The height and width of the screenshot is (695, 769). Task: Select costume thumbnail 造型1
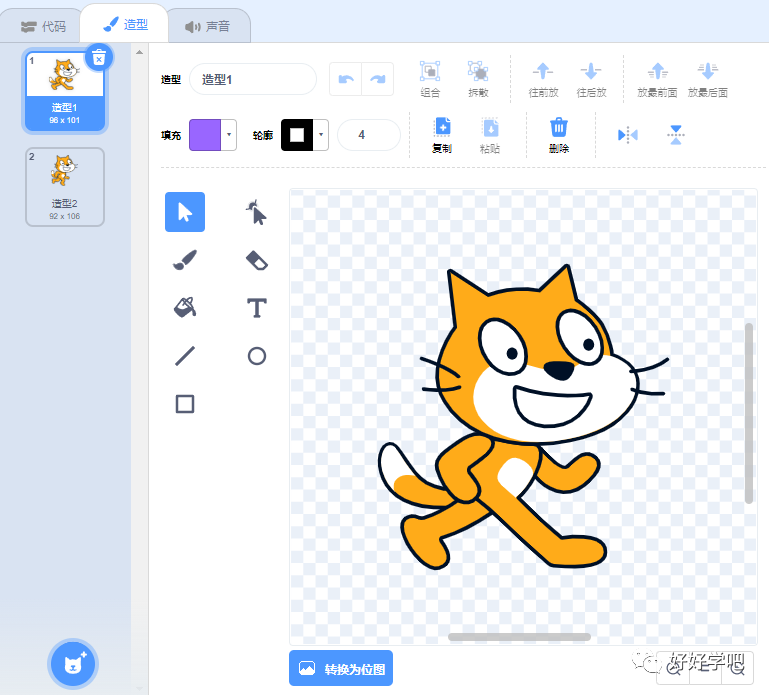pyautogui.click(x=65, y=92)
